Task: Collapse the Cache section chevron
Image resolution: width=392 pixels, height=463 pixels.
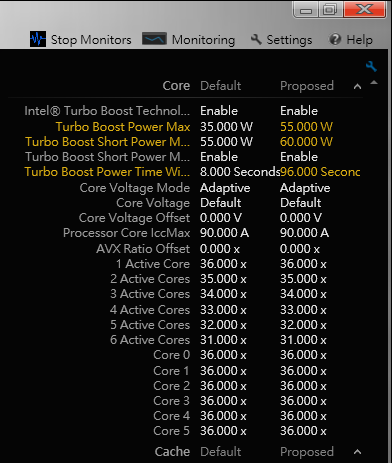Action: [x=357, y=452]
